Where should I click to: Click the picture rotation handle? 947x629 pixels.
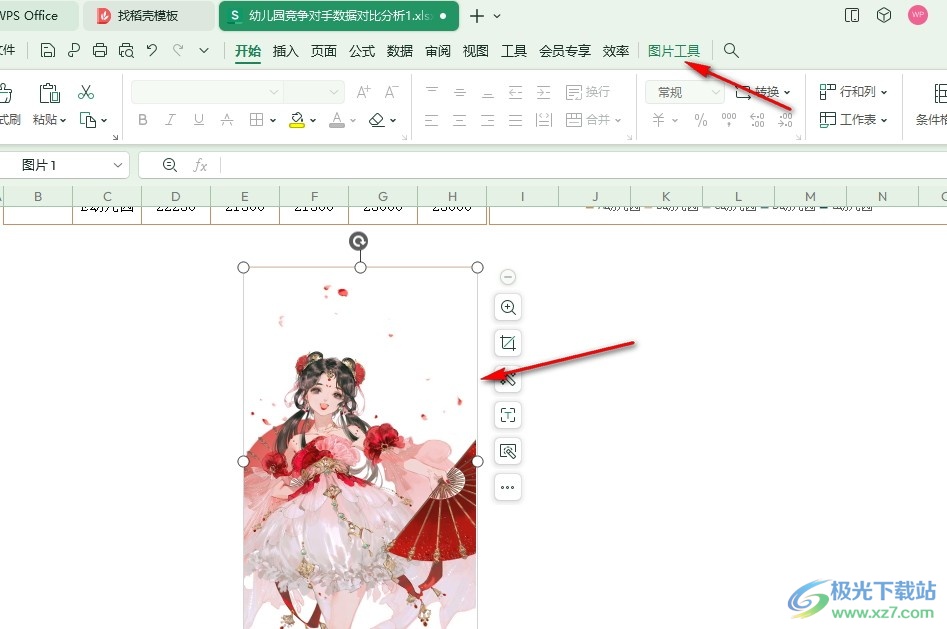pyautogui.click(x=359, y=242)
